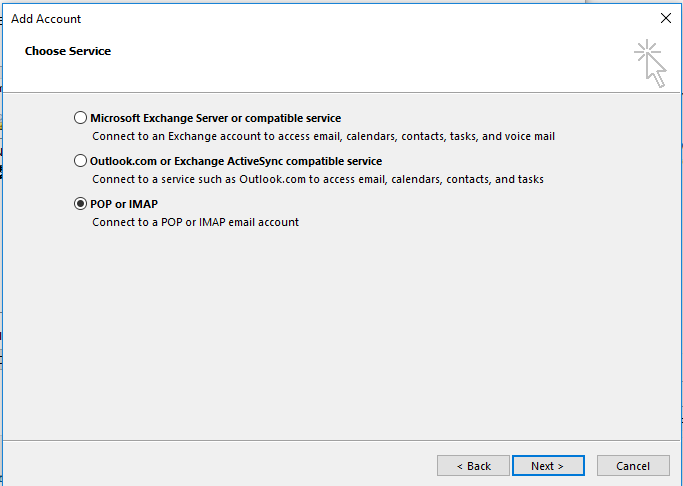Click the word 'tasks' in the Outlook.com description
Screen dimensions: 683x486
click(x=529, y=179)
